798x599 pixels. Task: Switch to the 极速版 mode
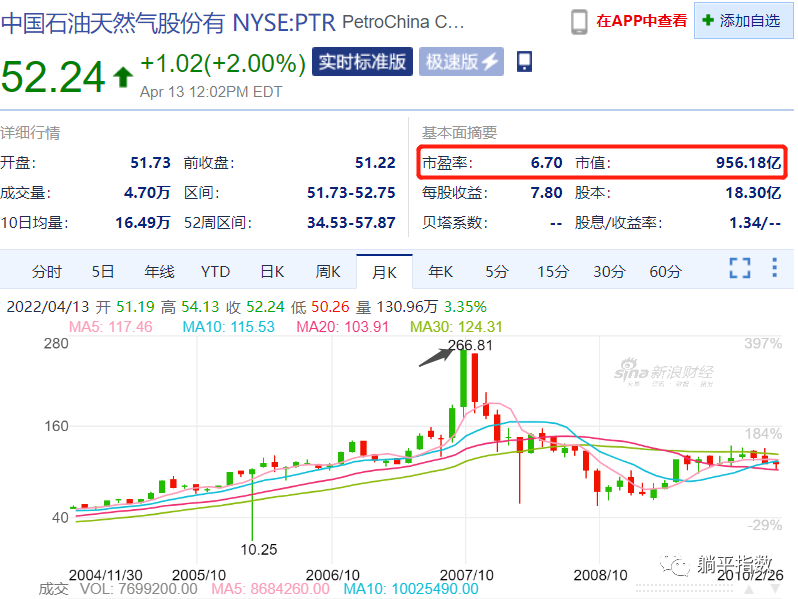[x=461, y=62]
